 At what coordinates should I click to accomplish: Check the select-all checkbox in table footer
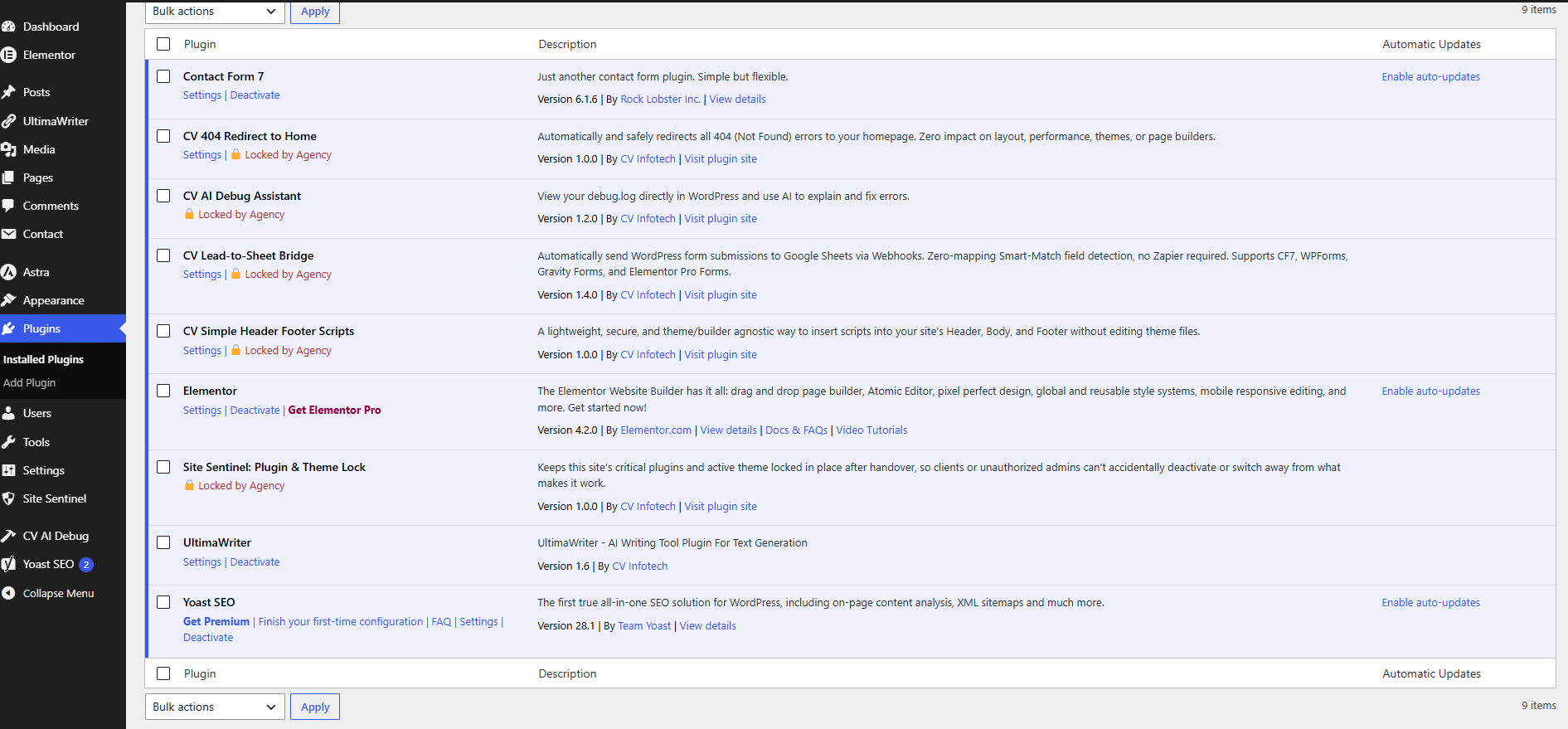coord(163,673)
